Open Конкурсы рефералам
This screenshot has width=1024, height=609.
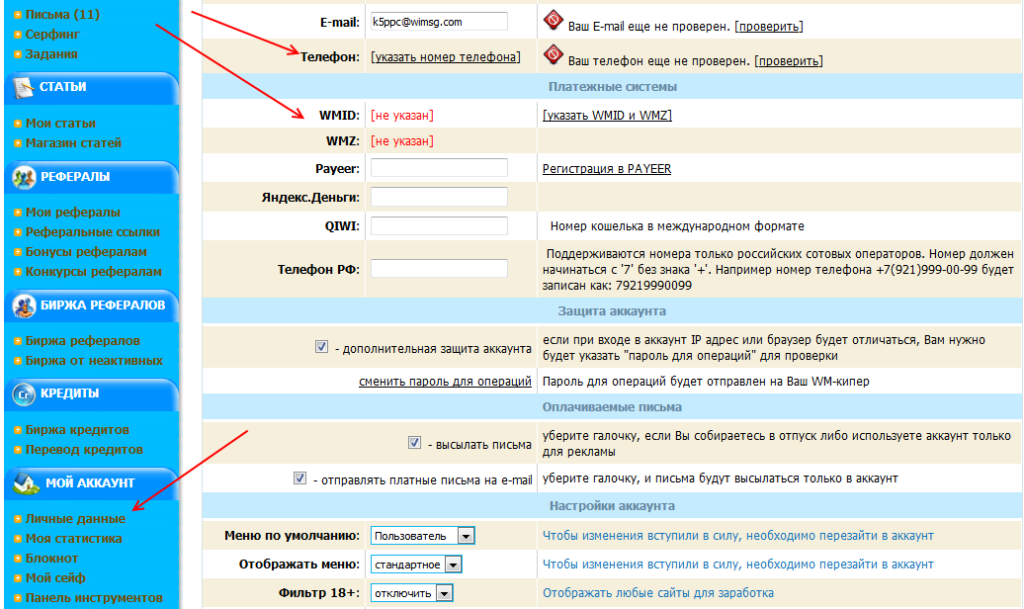coord(93,272)
